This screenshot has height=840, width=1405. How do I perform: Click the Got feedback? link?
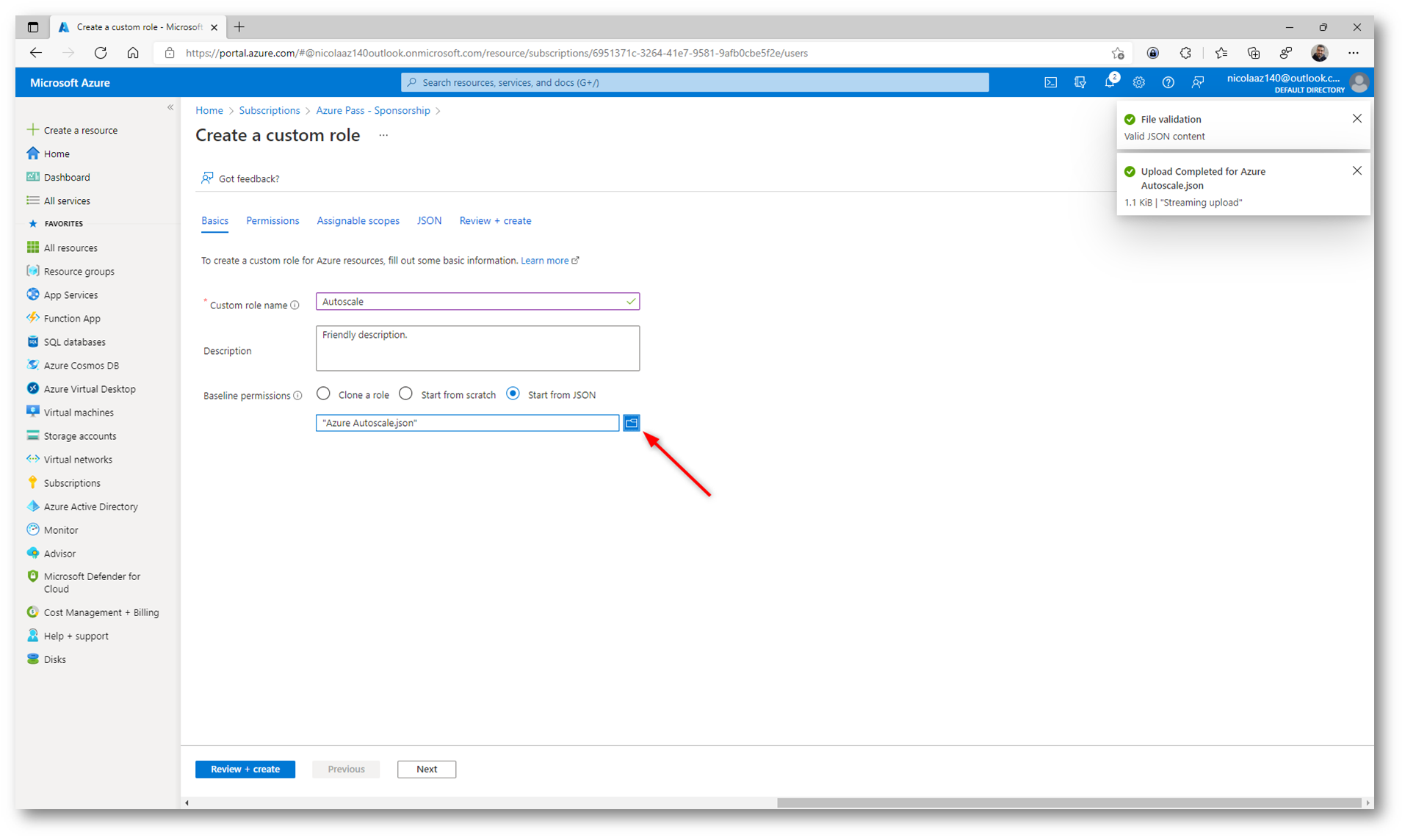click(x=240, y=178)
